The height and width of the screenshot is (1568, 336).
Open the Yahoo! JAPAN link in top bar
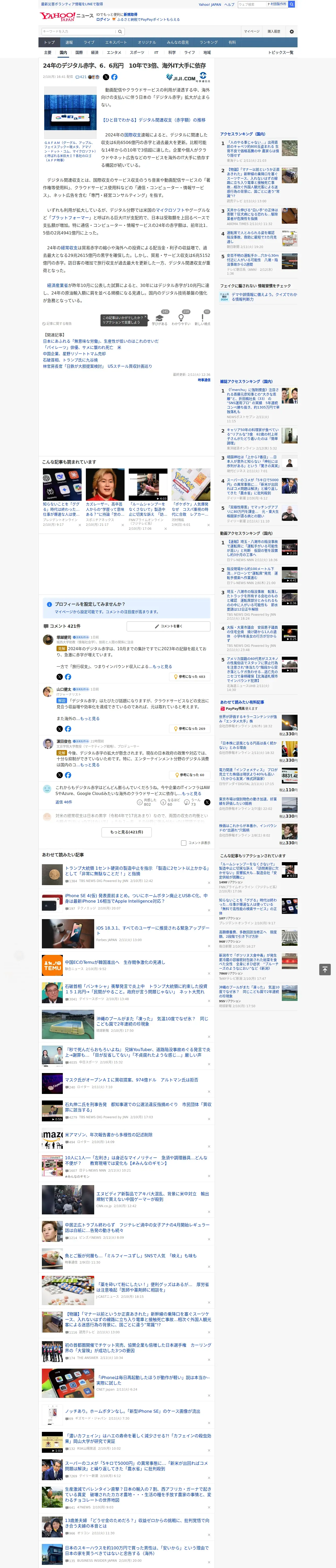210,4
